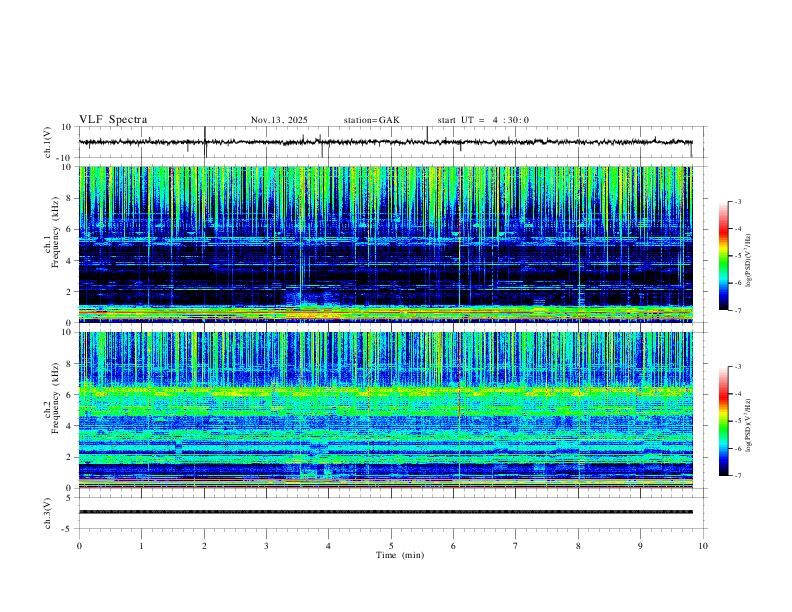Click the 'Time (min)' axis label
The width and height of the screenshot is (792, 612).
point(400,555)
